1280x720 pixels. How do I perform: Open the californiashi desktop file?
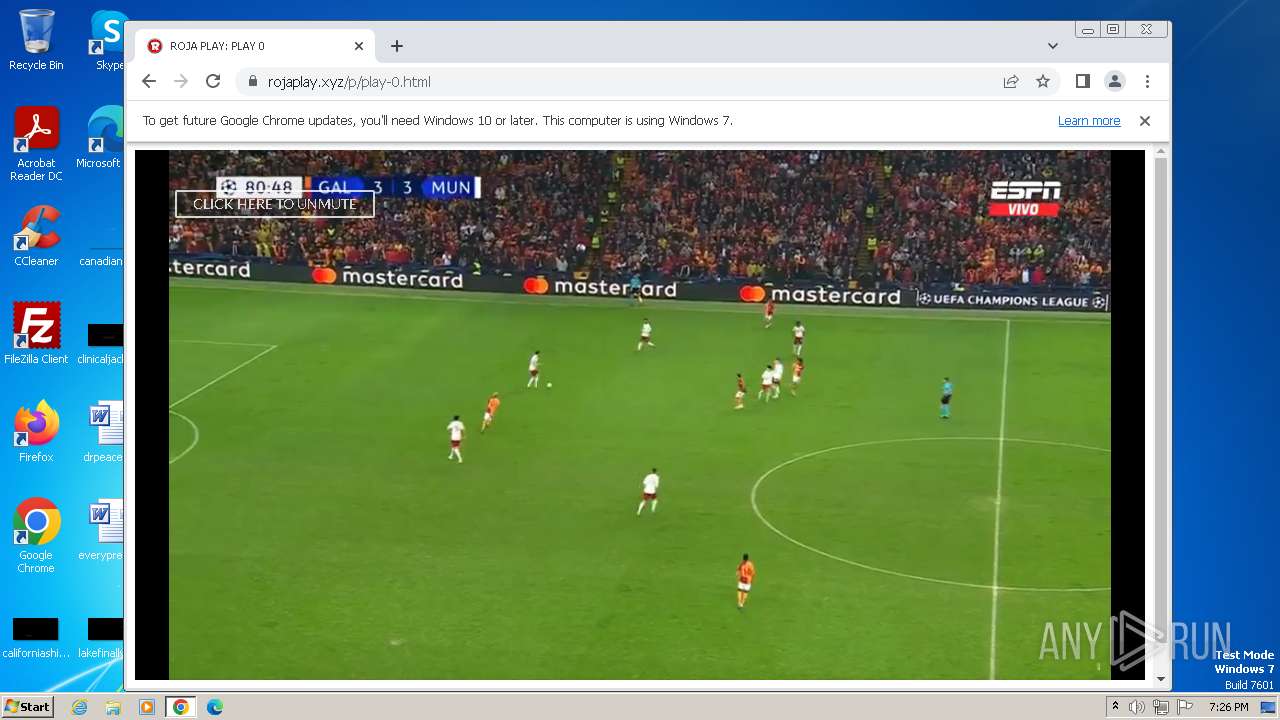tap(36, 638)
